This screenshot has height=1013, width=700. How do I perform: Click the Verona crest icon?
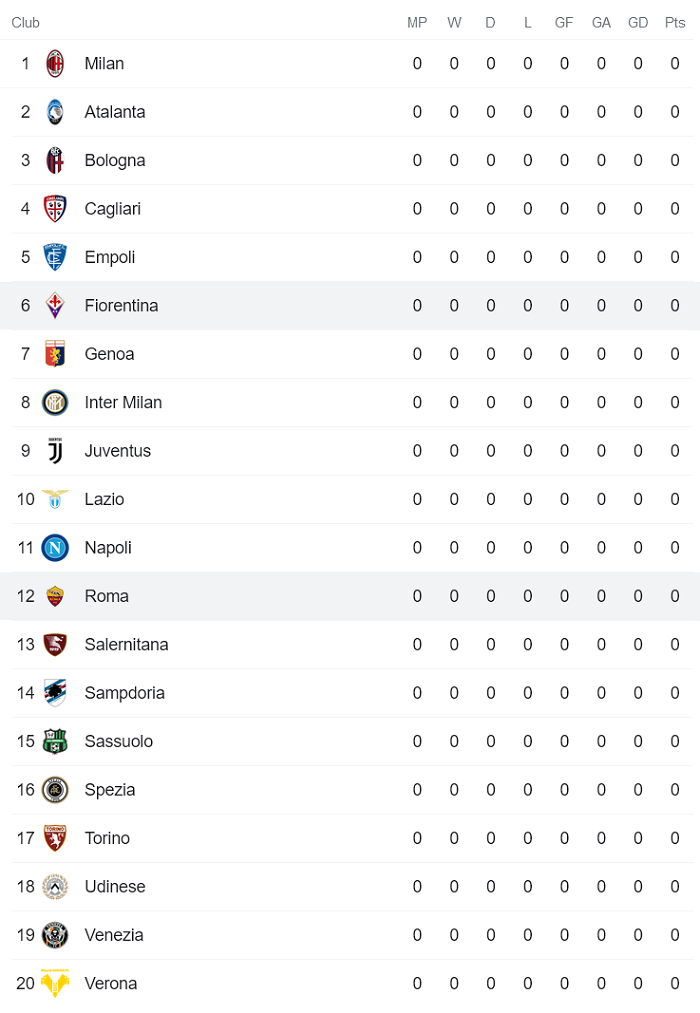[57, 983]
